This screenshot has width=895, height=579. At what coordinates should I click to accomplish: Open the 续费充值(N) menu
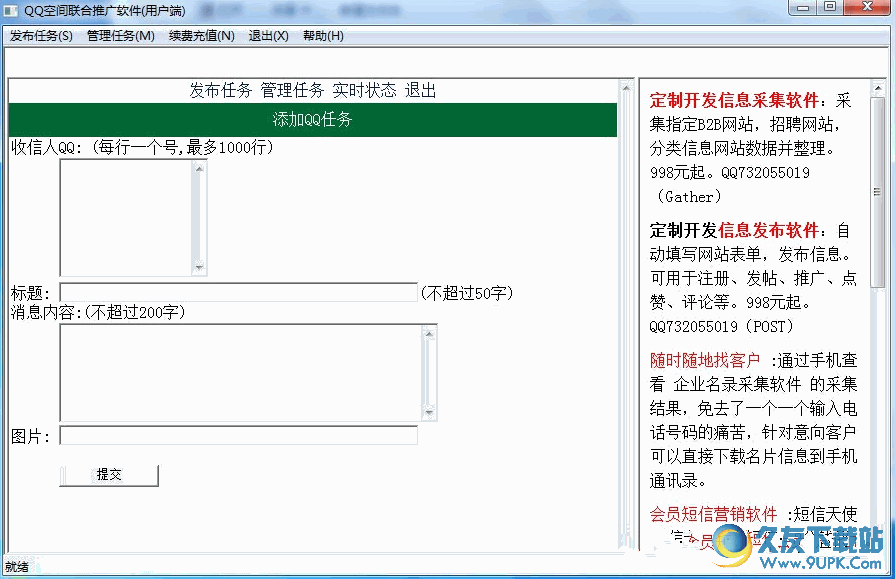[201, 36]
